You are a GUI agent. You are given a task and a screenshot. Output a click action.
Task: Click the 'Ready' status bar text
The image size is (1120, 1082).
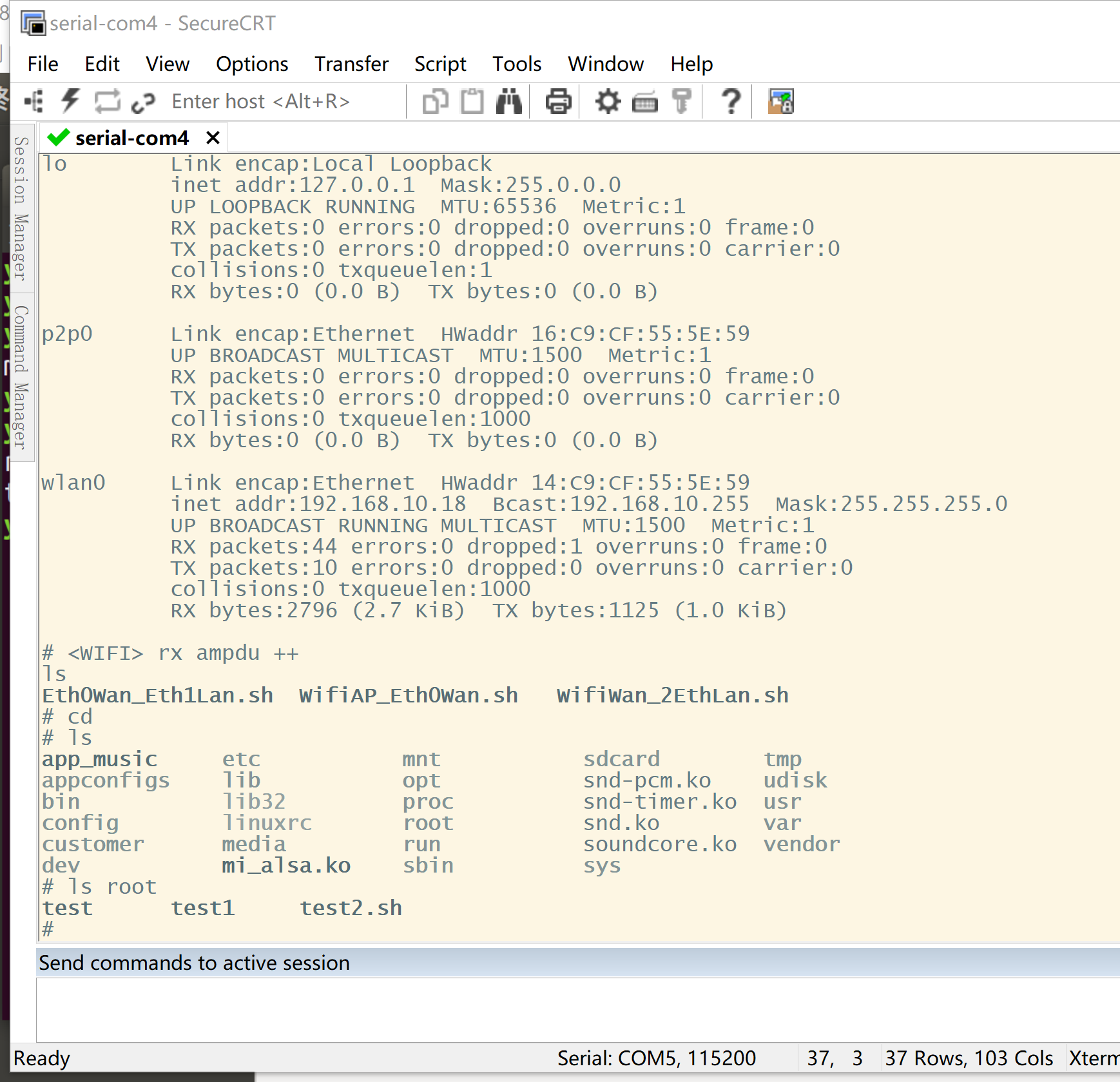pos(42,1058)
